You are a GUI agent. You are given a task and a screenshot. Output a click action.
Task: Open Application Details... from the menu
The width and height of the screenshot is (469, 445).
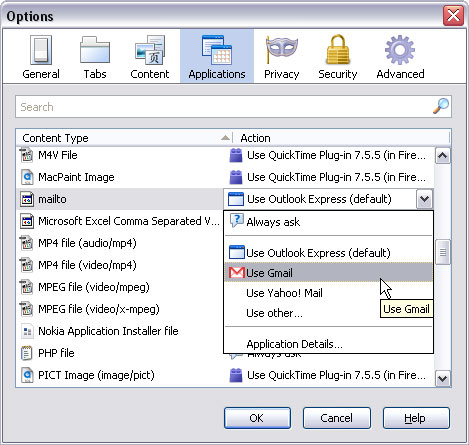328,344
